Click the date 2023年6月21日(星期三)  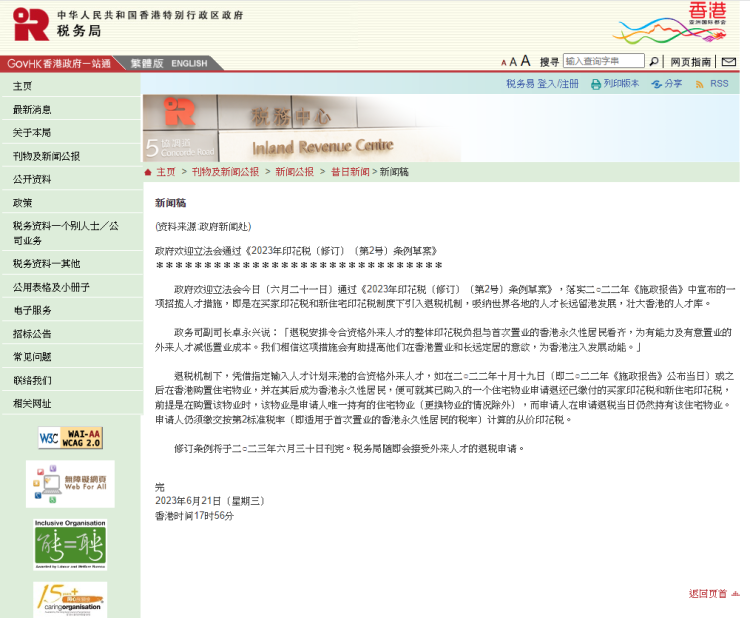click(x=210, y=501)
